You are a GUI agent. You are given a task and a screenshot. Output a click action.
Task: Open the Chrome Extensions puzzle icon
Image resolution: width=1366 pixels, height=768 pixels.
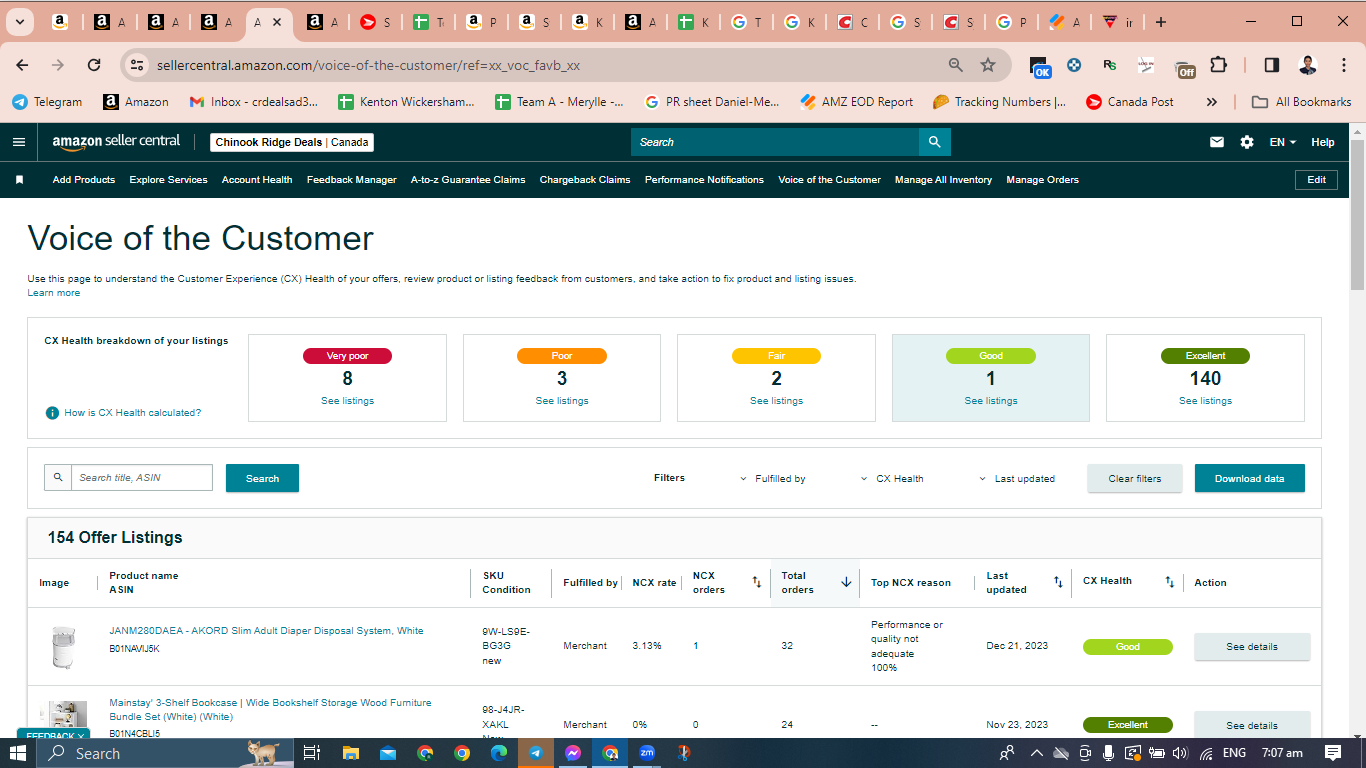click(1218, 65)
